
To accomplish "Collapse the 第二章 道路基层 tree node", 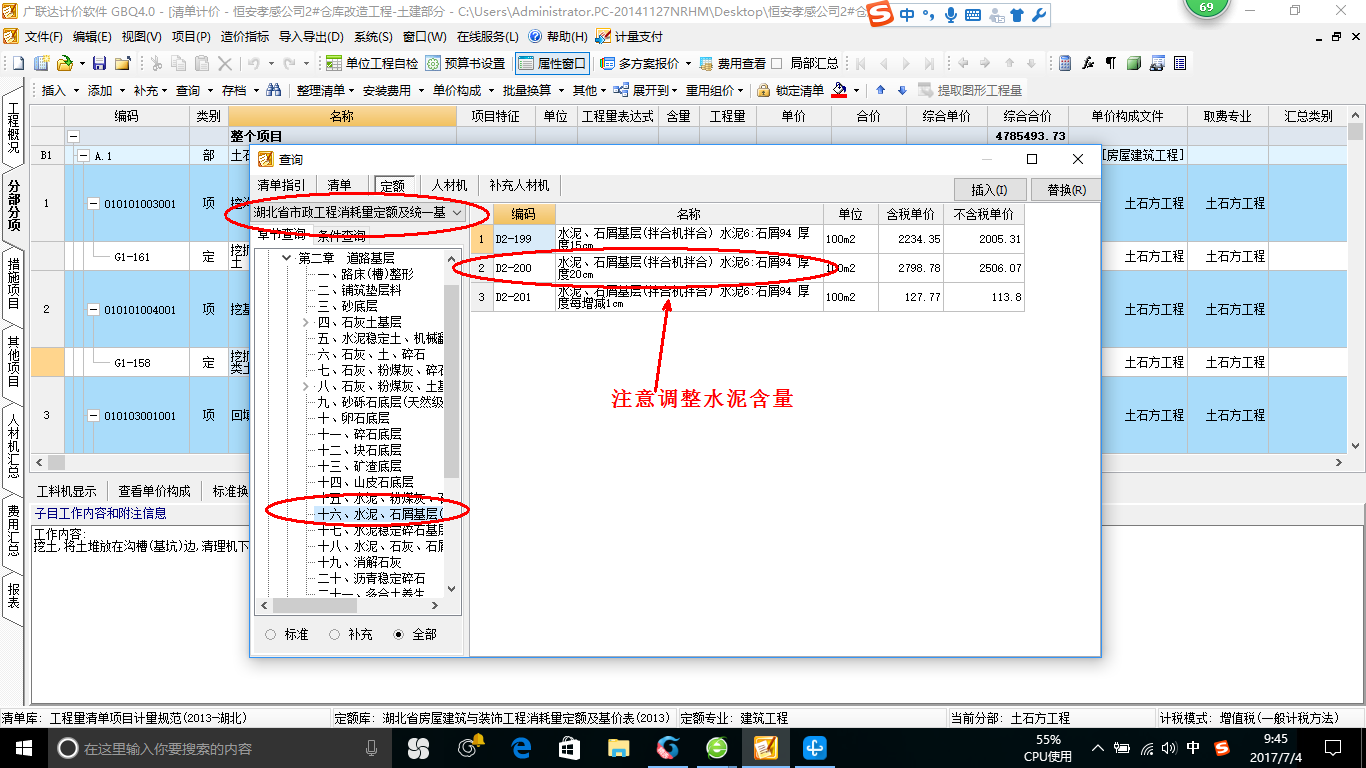I will click(x=287, y=258).
